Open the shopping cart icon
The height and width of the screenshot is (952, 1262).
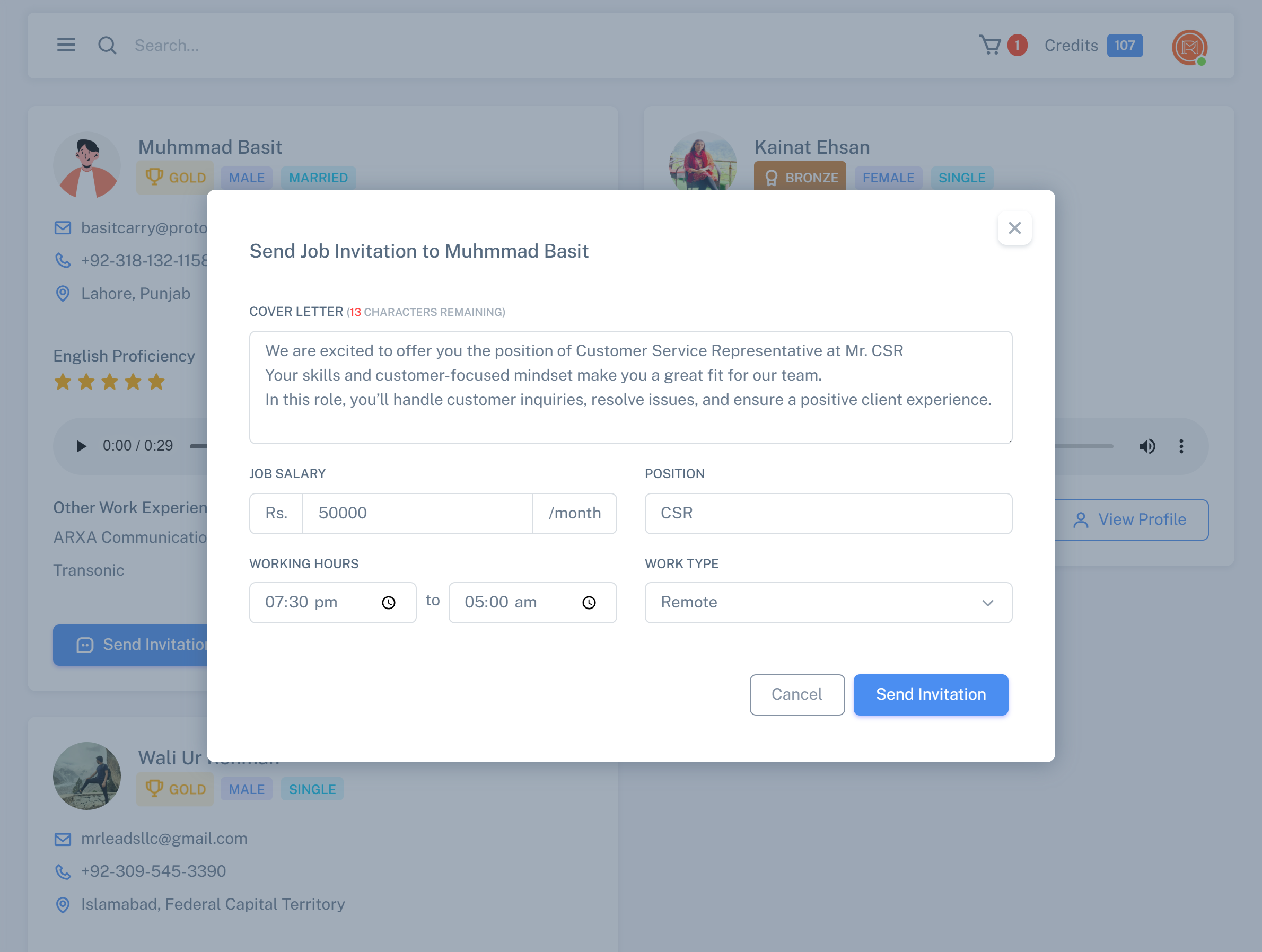click(990, 45)
